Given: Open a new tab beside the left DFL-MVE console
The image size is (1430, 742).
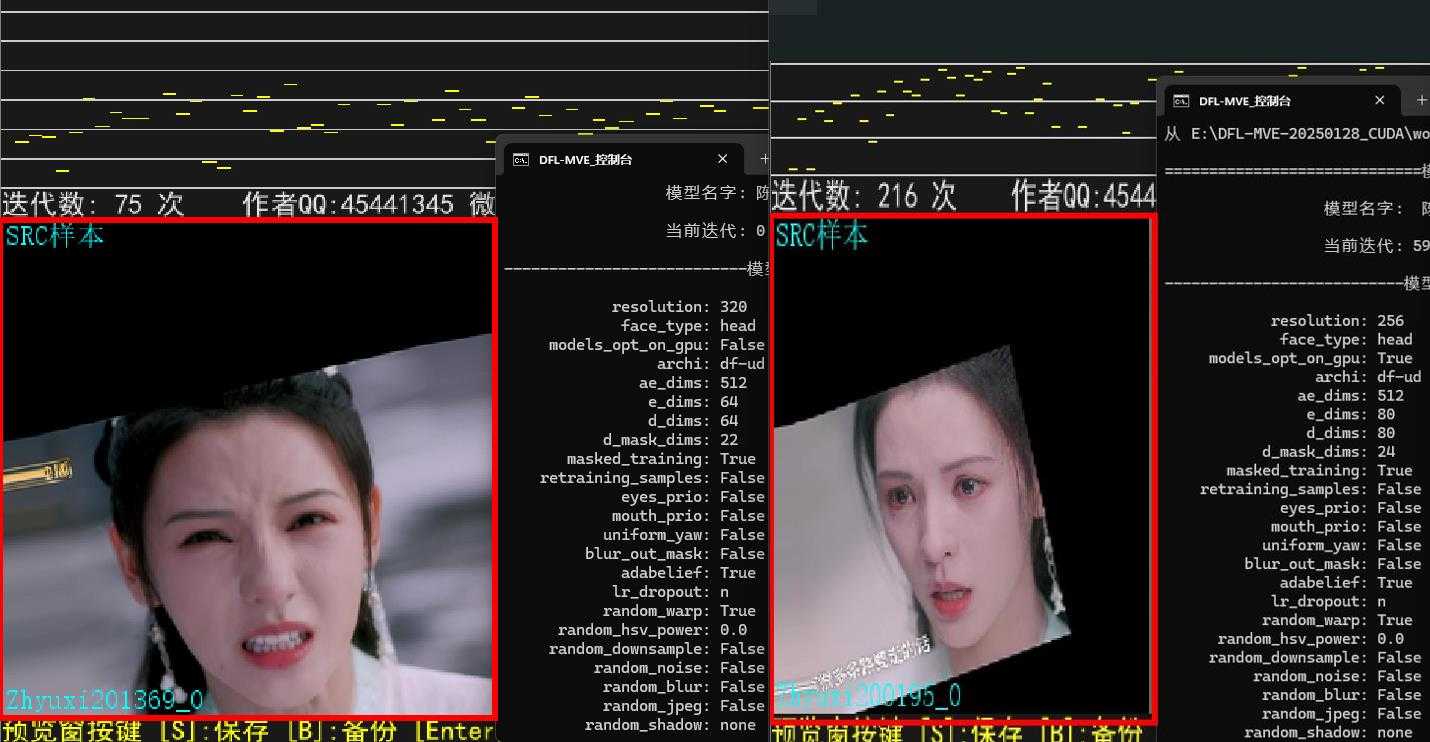Looking at the screenshot, I should click(763, 158).
